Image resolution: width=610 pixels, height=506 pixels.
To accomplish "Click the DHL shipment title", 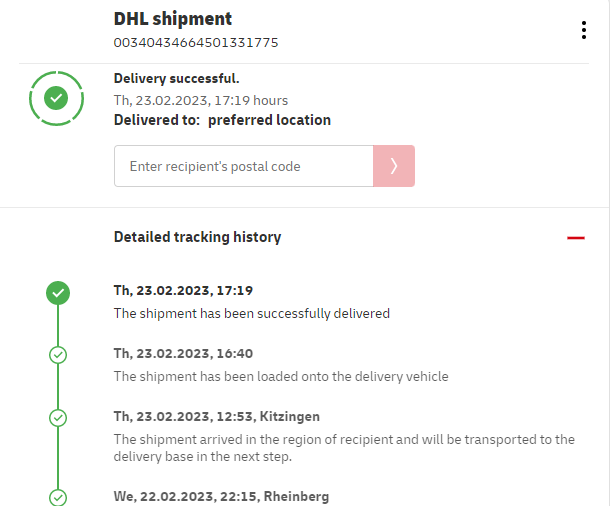I will (x=173, y=19).
